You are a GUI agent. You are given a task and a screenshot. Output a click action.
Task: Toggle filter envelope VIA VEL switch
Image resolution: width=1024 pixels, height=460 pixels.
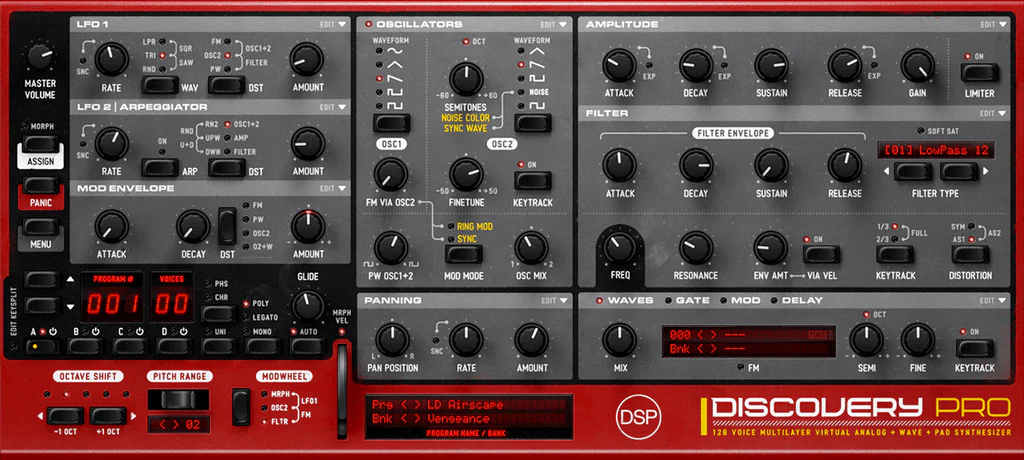point(822,254)
